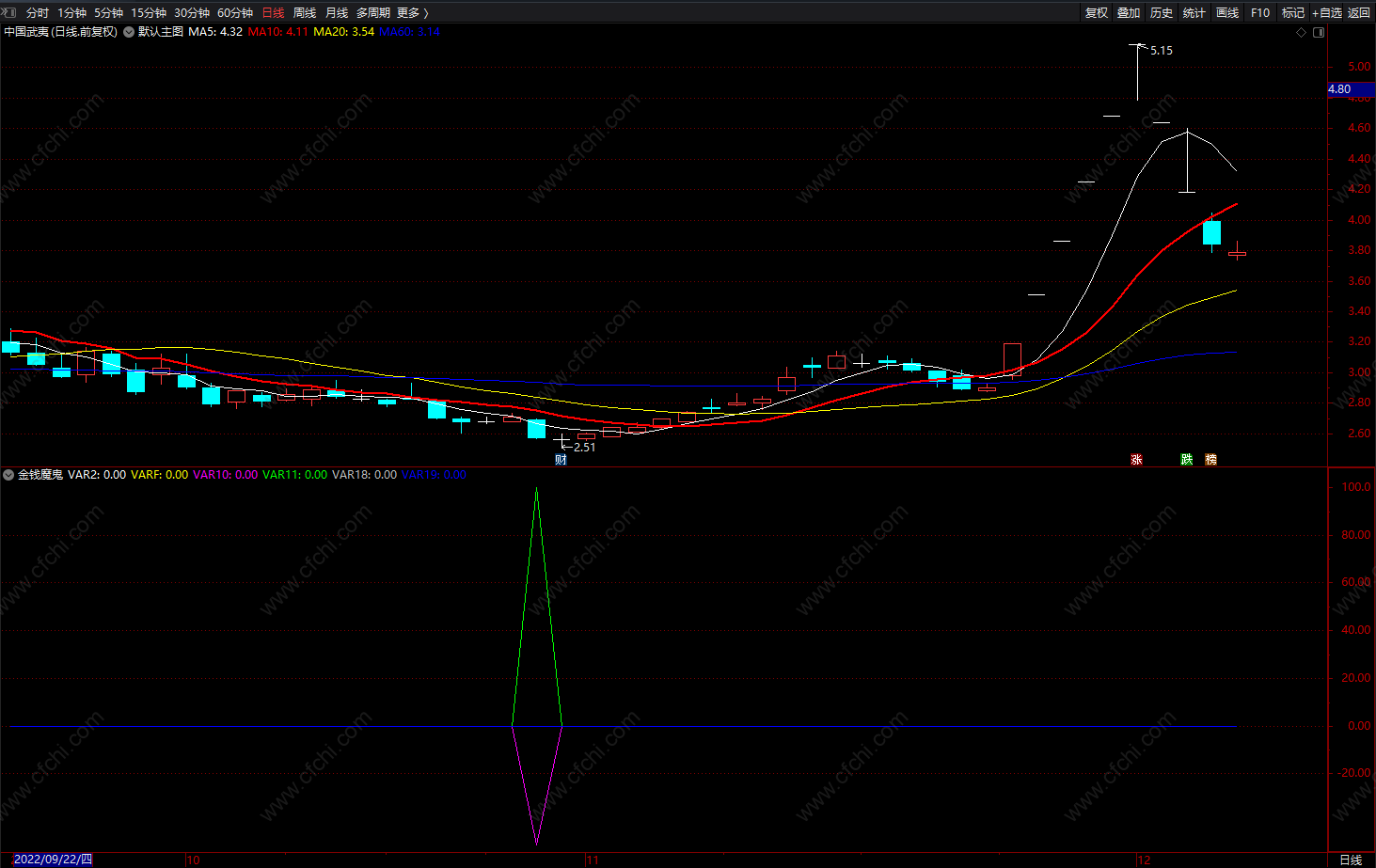Image resolution: width=1376 pixels, height=868 pixels.
Task: Switch to 月线 monthly chart
Action: tap(337, 13)
